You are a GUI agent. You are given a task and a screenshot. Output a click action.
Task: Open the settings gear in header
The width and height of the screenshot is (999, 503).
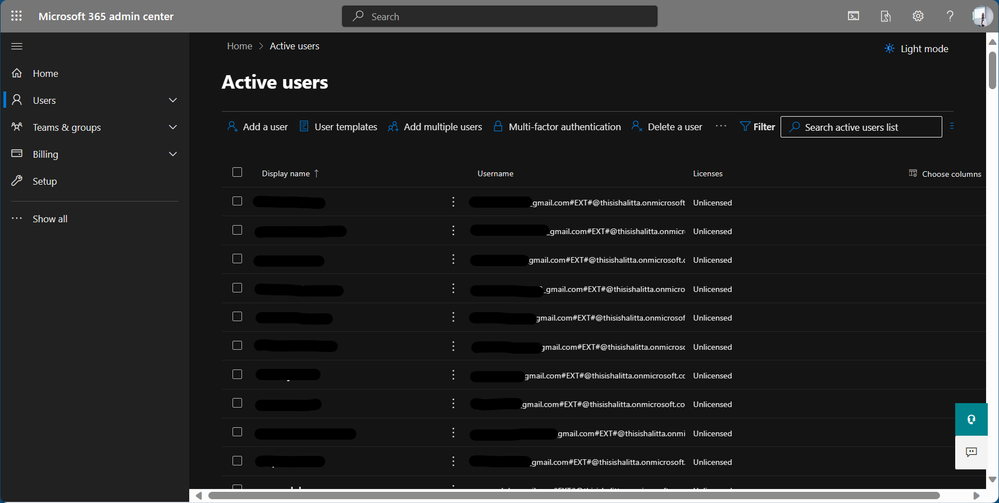pos(918,16)
